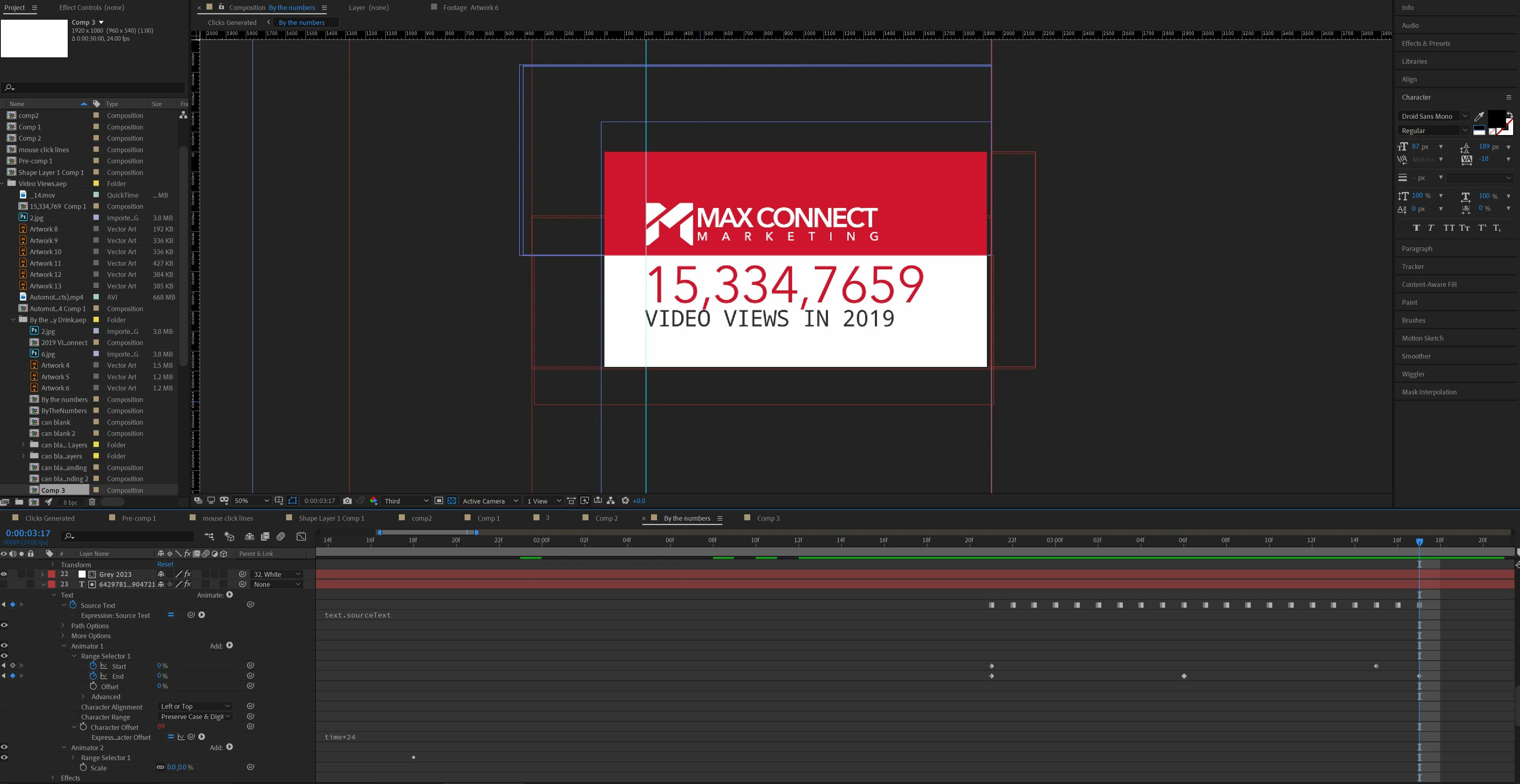Show channel and color management settings

click(x=373, y=501)
